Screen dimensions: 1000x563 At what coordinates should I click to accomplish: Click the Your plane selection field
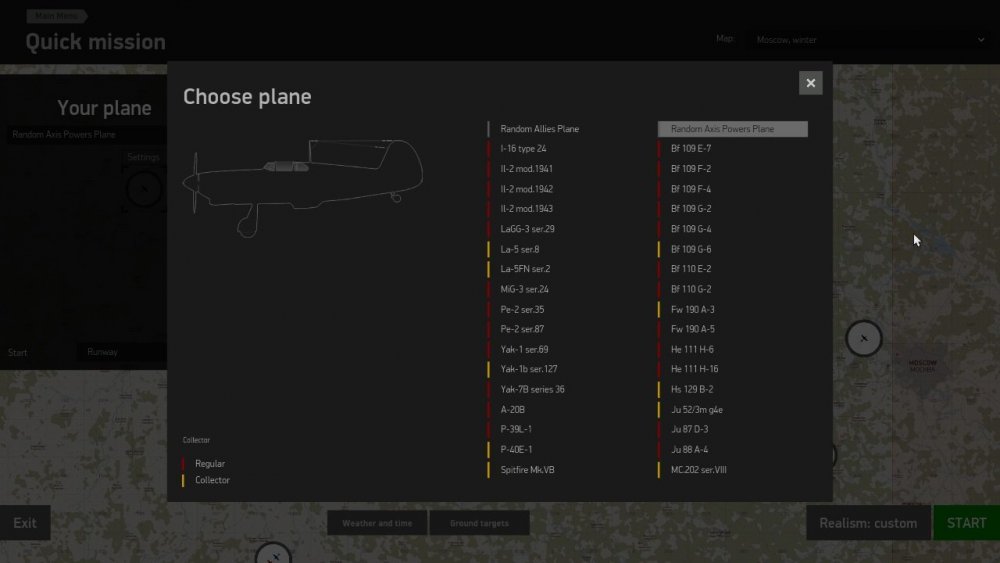tap(87, 135)
